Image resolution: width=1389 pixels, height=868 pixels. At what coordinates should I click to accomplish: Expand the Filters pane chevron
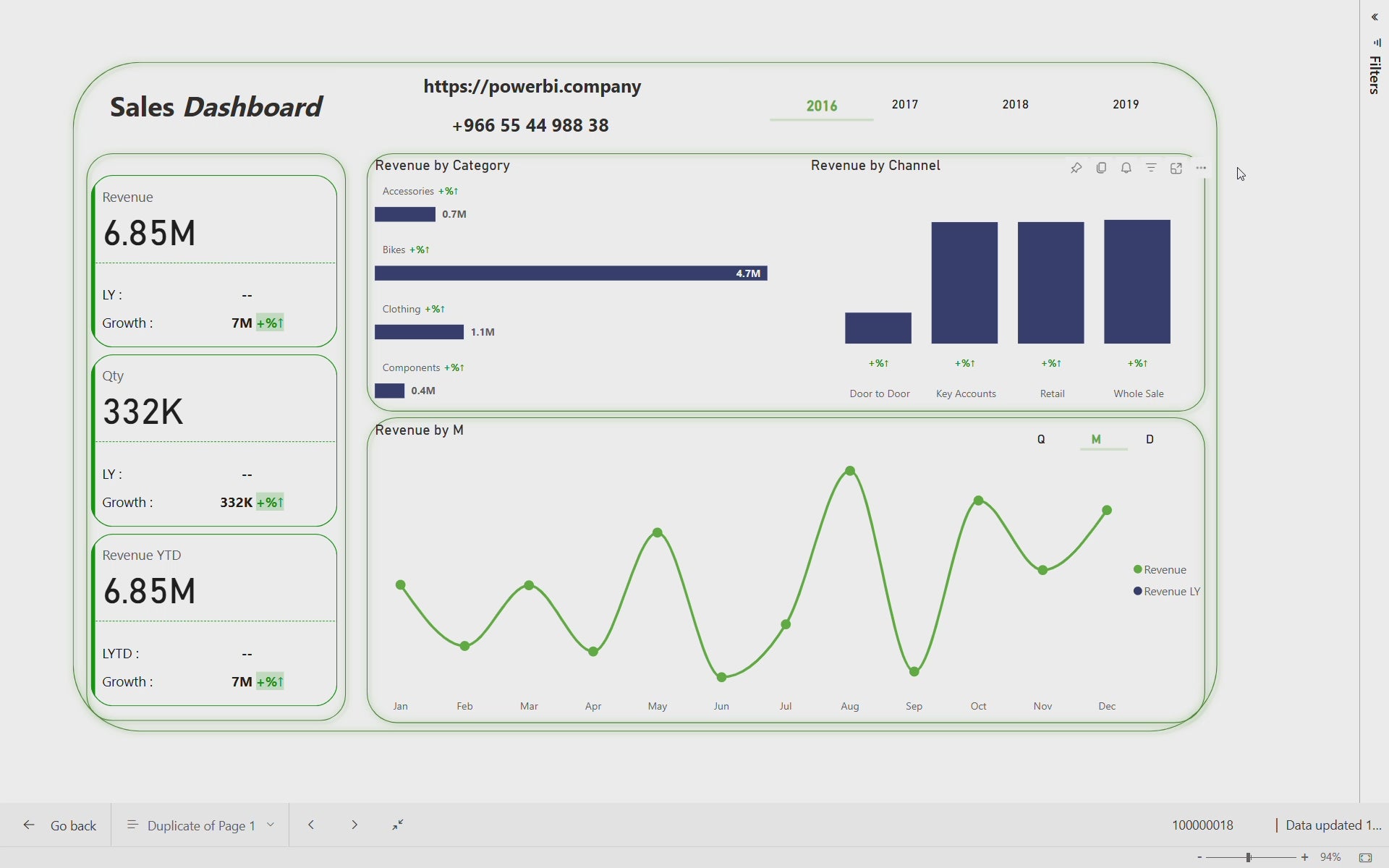[1375, 17]
